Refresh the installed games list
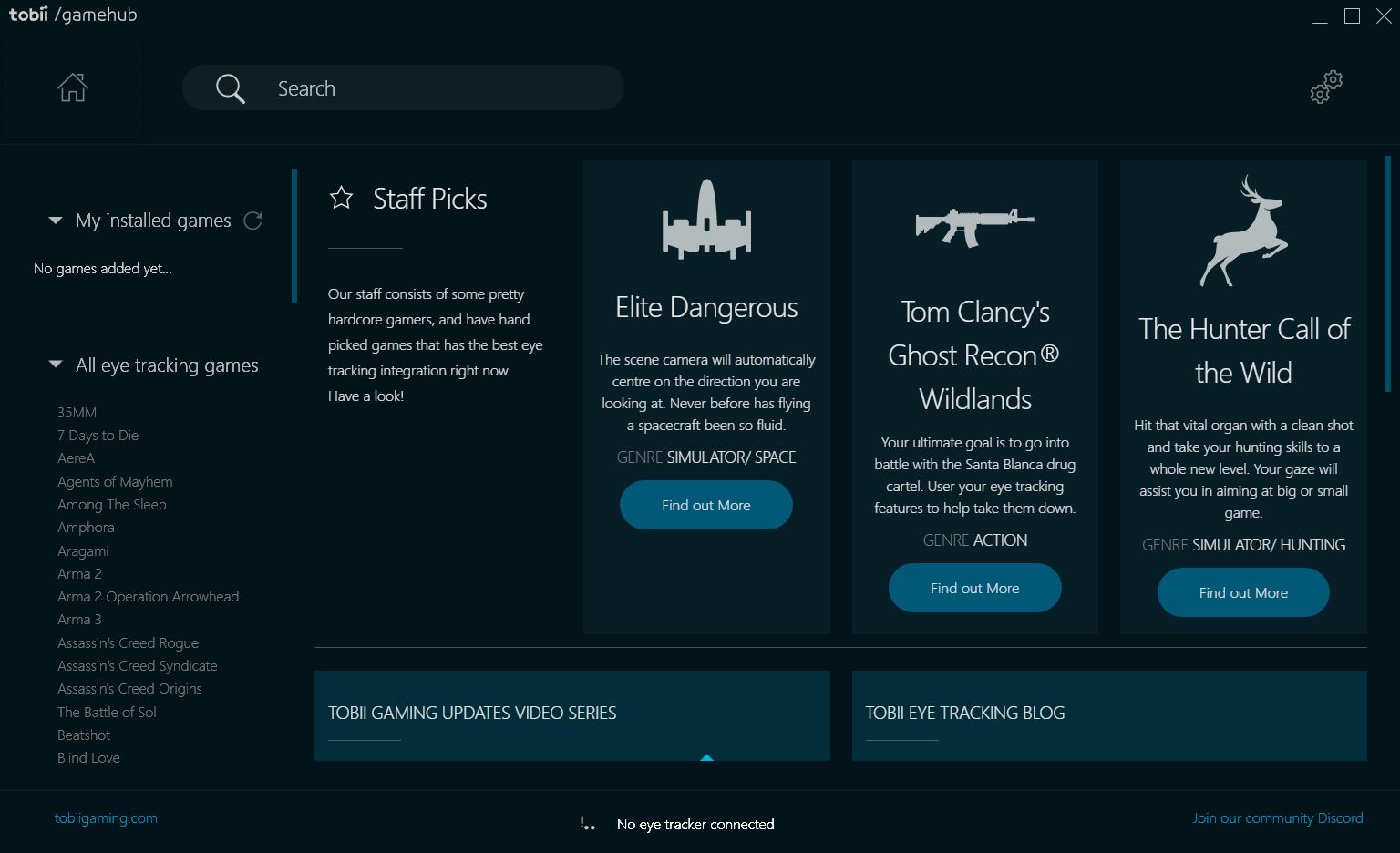This screenshot has width=1400, height=853. click(x=253, y=221)
